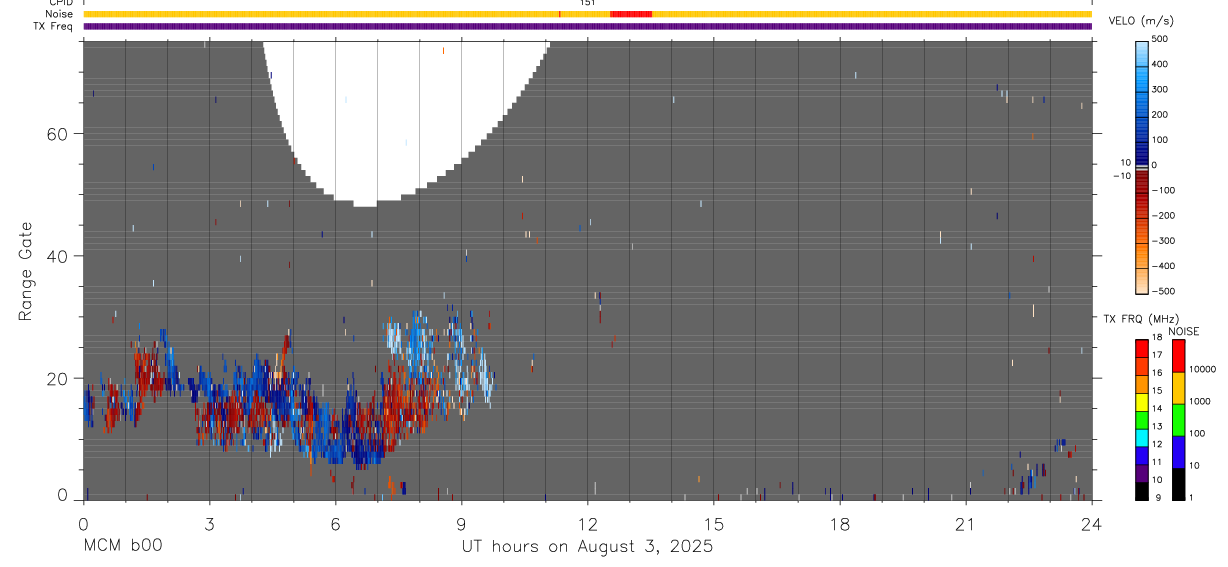Click the 9 tick label on UT hours axis
Screen dimensions: 1228x567
461,524
